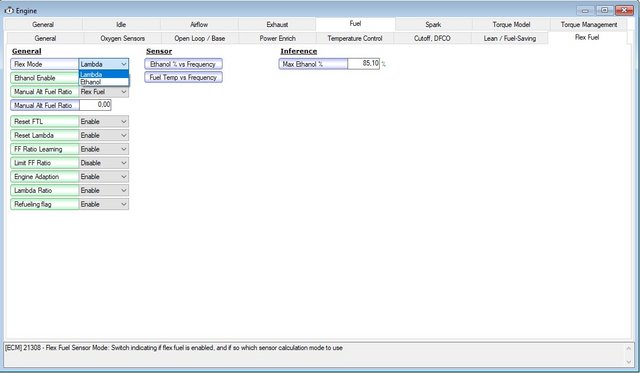Open the Manual Alt Fuel Ratio dropdown

click(x=124, y=92)
